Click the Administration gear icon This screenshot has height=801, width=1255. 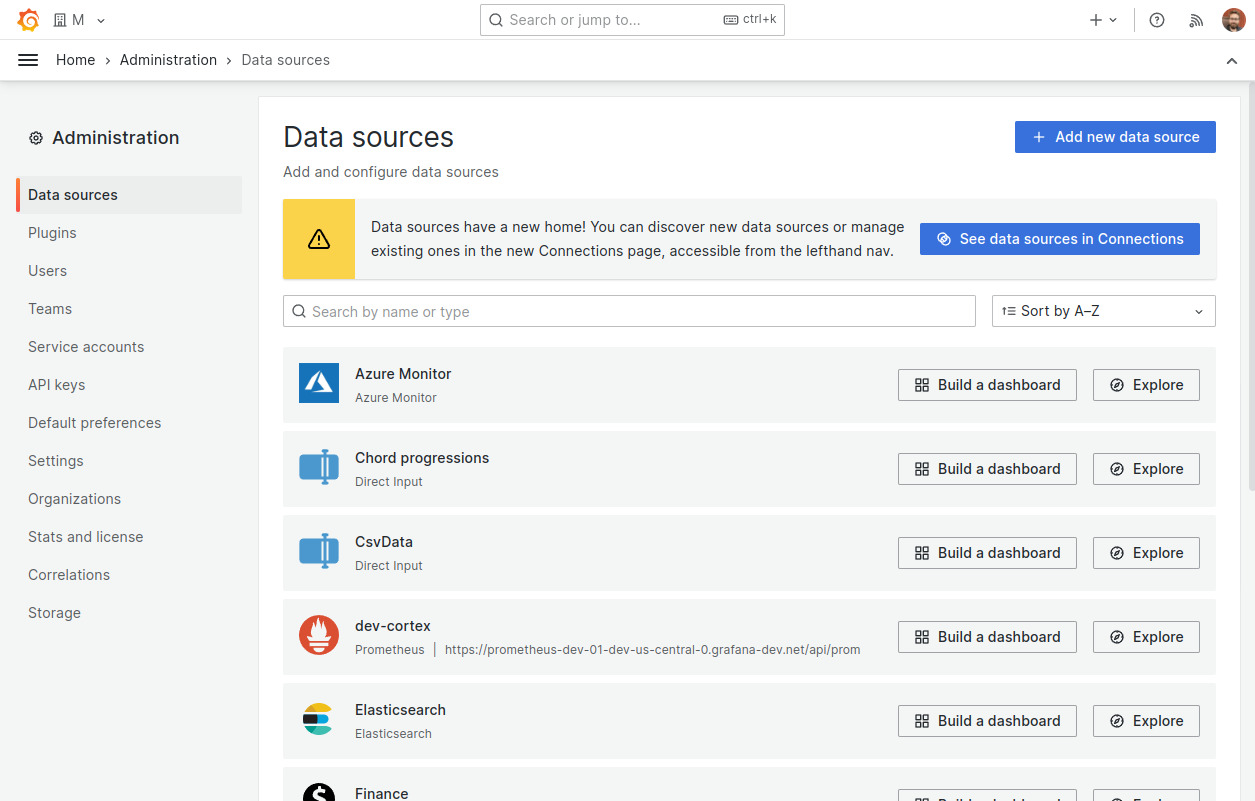click(x=36, y=138)
